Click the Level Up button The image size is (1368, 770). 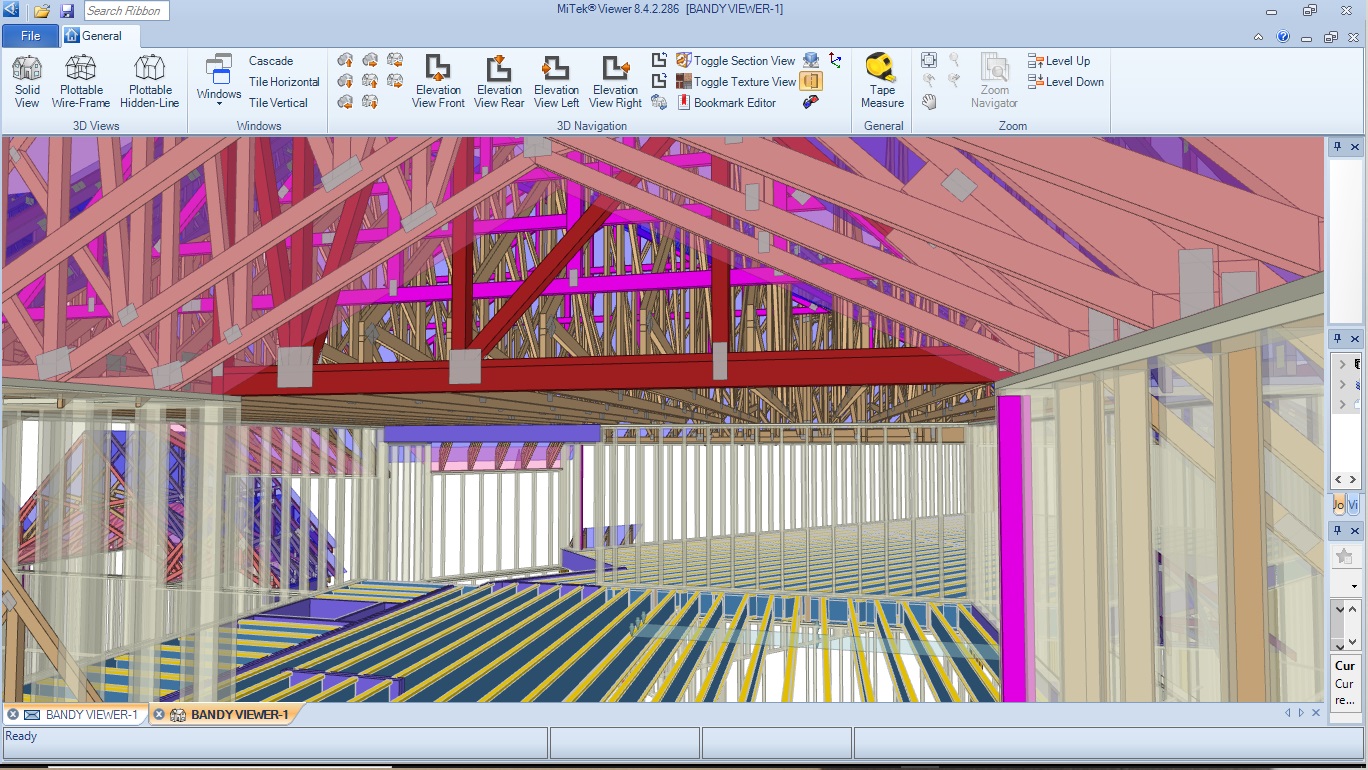(1066, 61)
